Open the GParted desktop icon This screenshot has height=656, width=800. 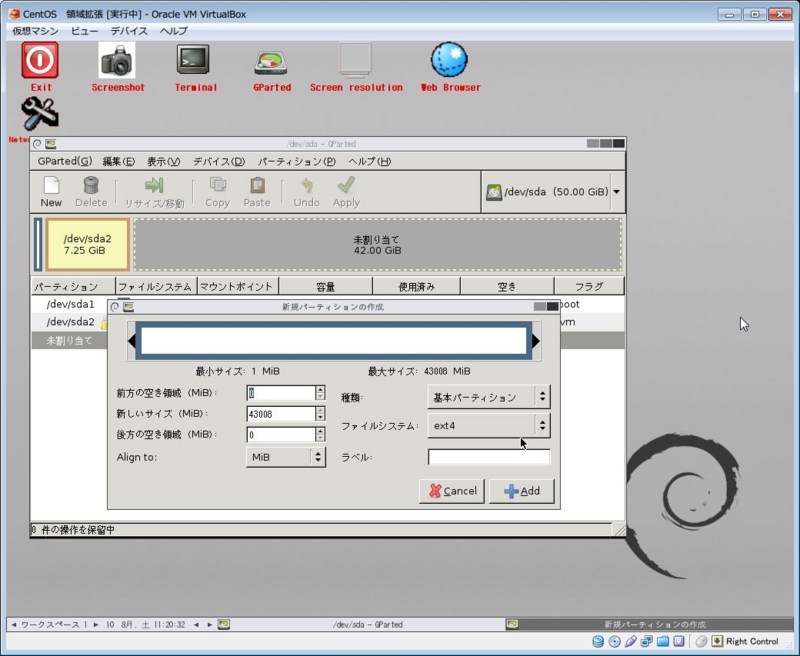(x=271, y=63)
